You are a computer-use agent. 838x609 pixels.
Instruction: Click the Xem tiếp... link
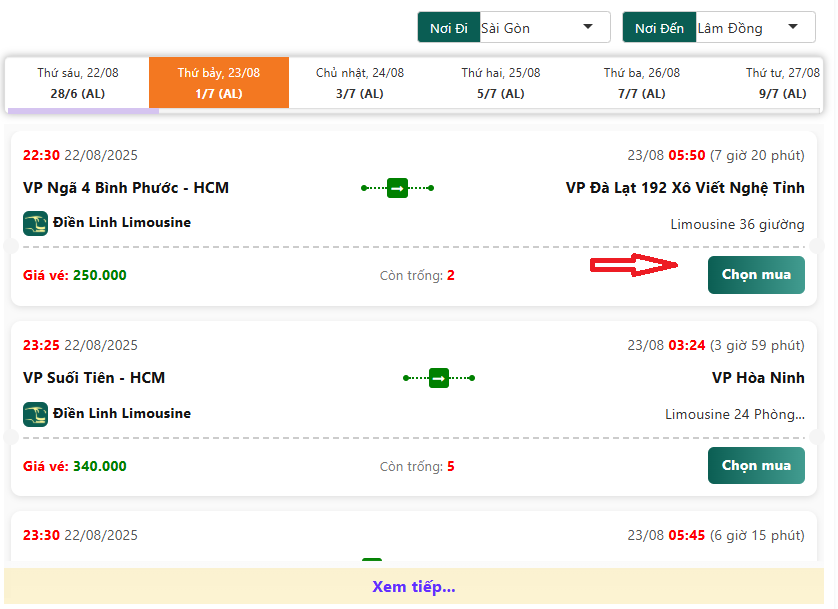point(414,587)
